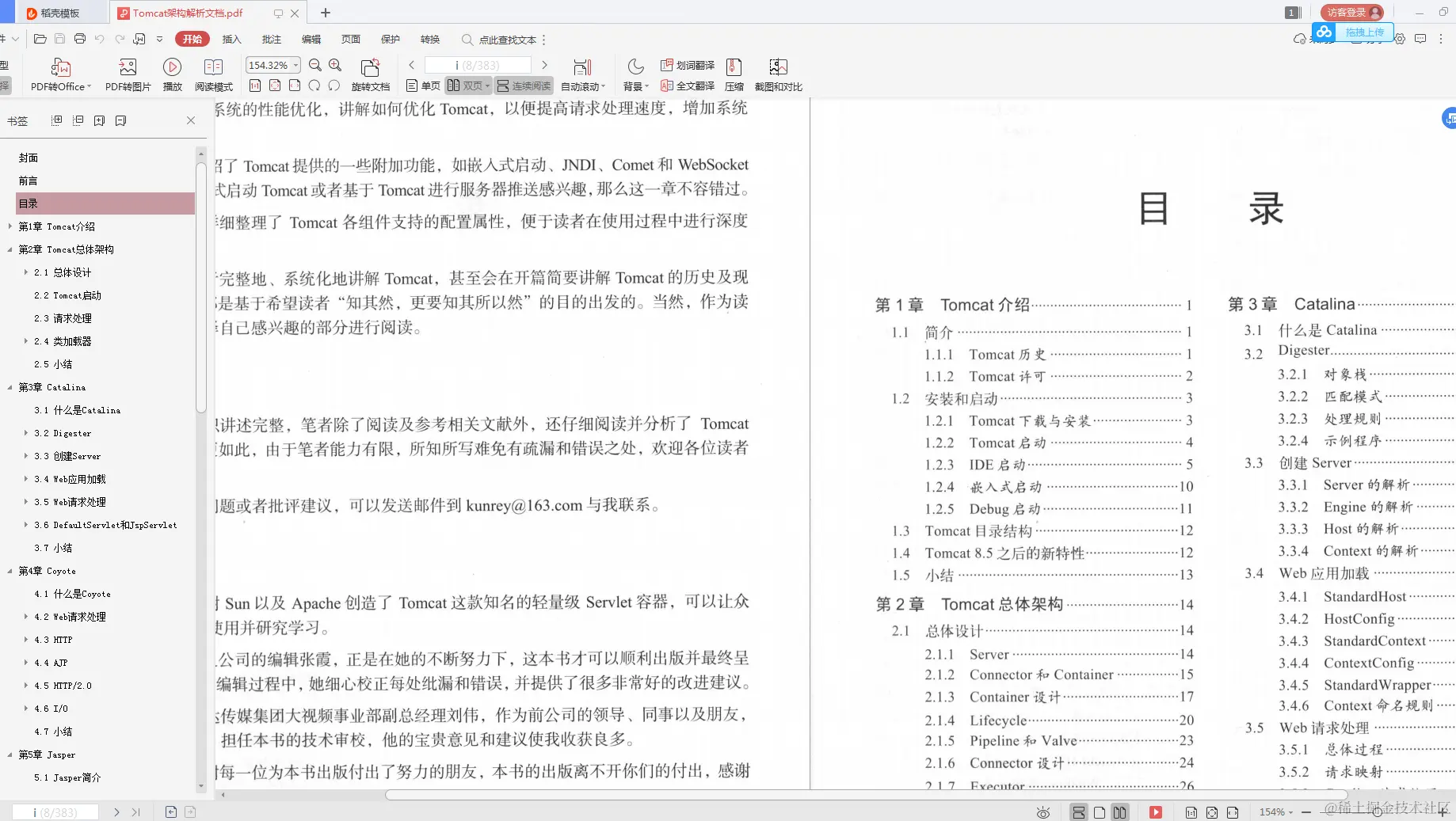This screenshot has width=1456, height=821.
Task: Open 截图和对比 screenshot and compare tool
Action: pos(778,75)
